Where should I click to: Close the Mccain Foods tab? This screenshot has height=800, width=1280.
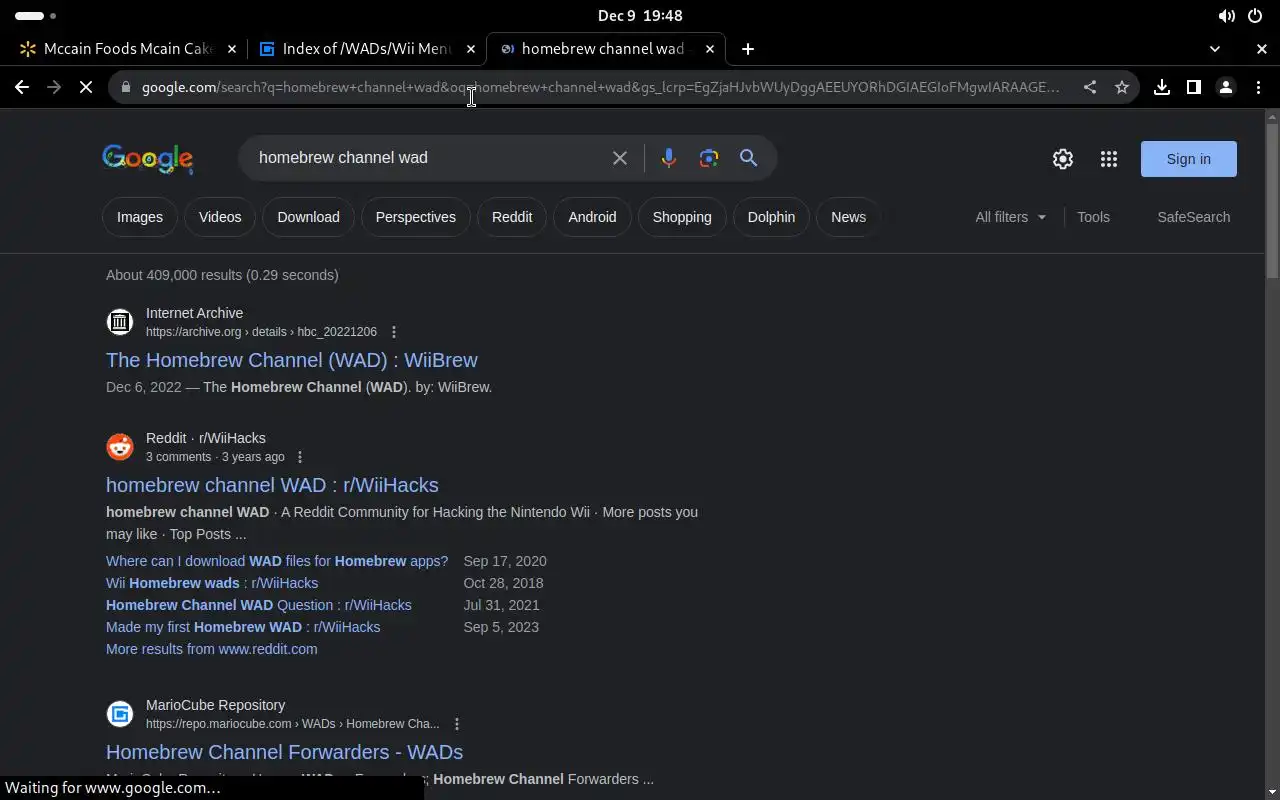point(232,49)
